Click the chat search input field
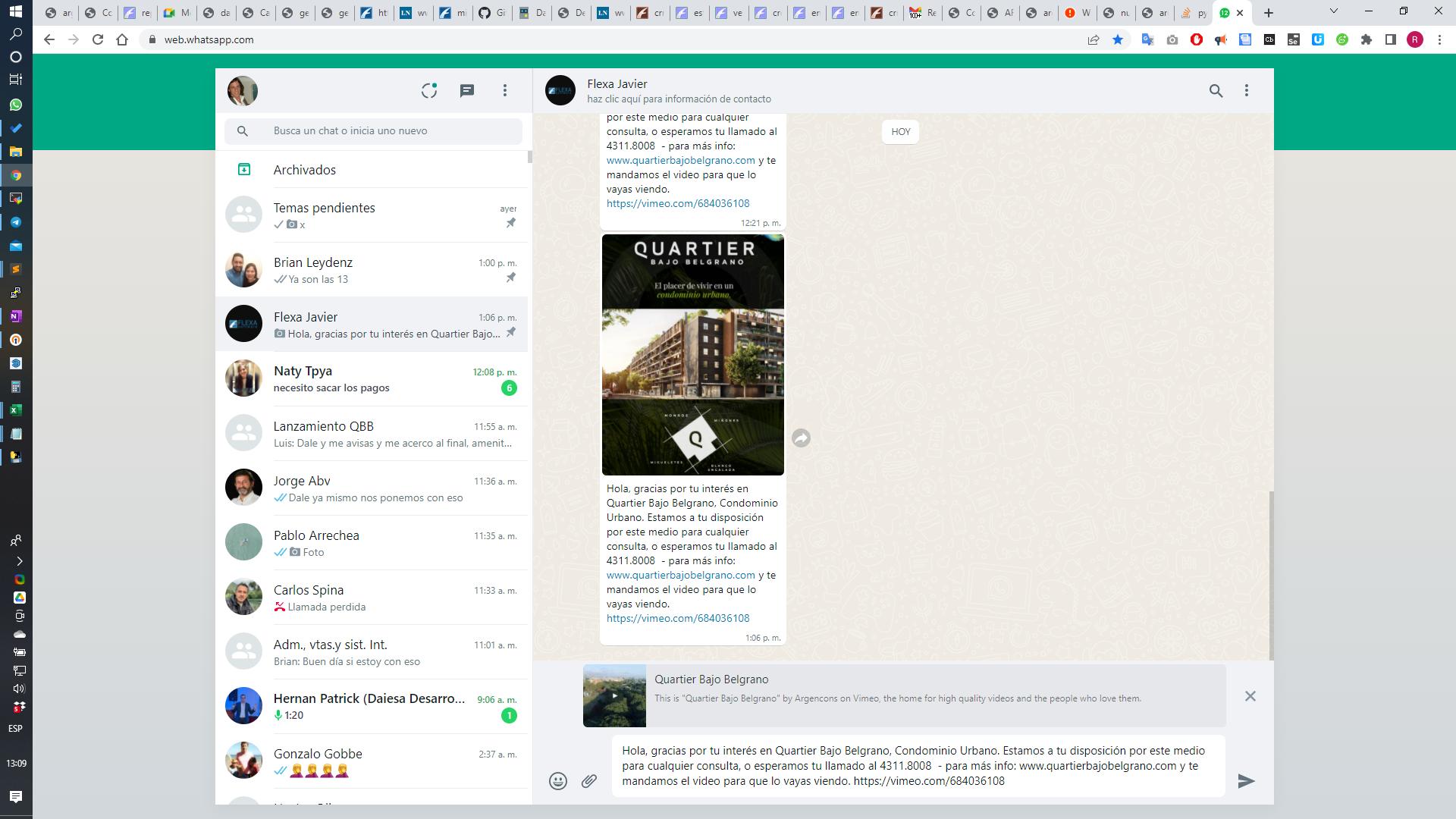Viewport: 1456px width, 819px height. point(373,131)
